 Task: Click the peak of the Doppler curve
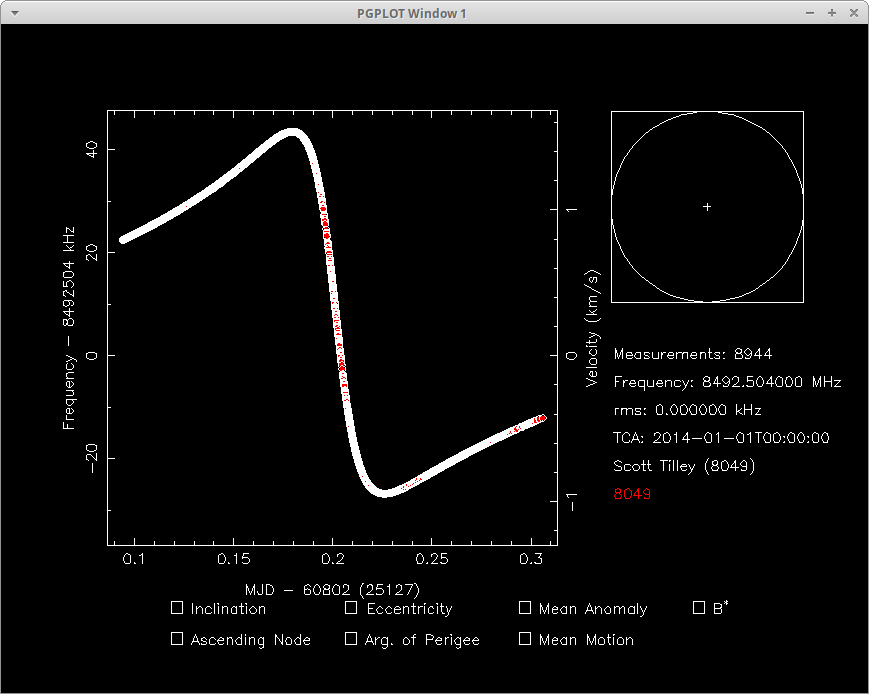293,131
